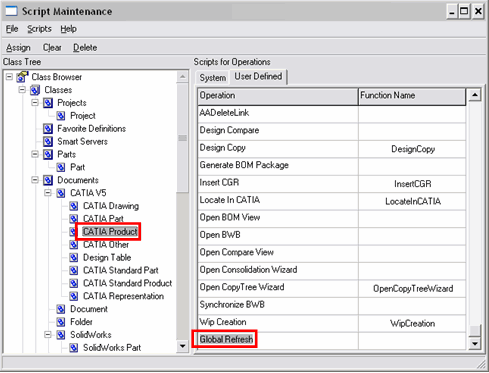Switch to the System tab

click(213, 78)
